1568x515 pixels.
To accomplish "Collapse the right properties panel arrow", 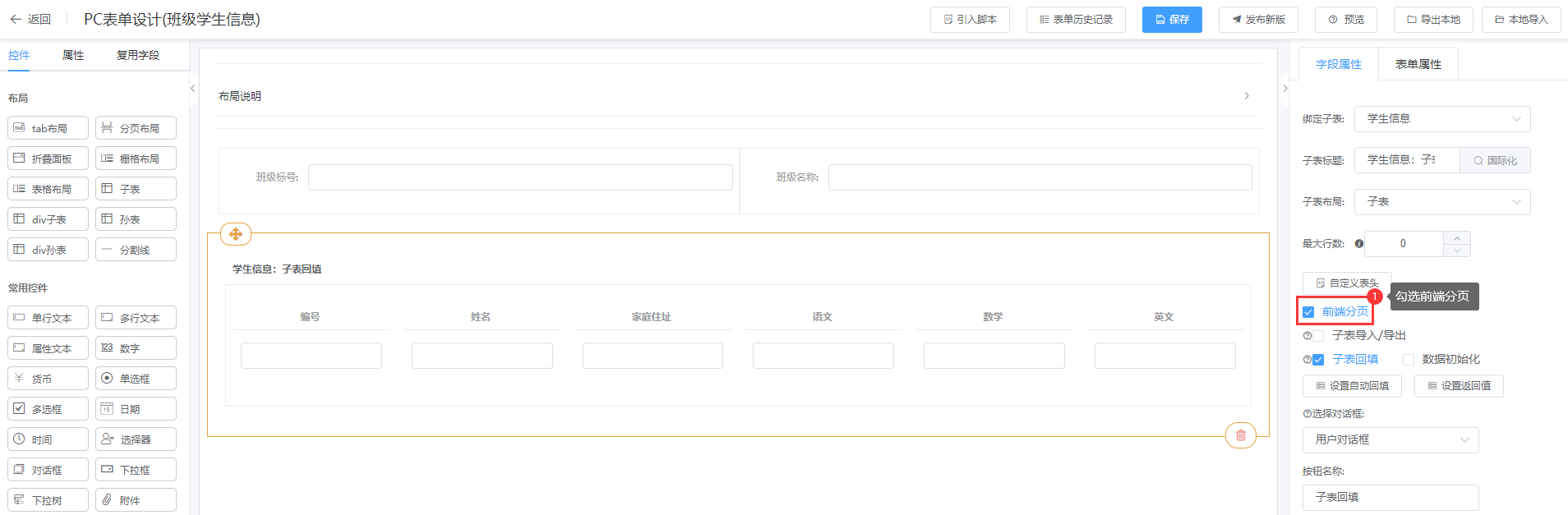I will pyautogui.click(x=1285, y=89).
